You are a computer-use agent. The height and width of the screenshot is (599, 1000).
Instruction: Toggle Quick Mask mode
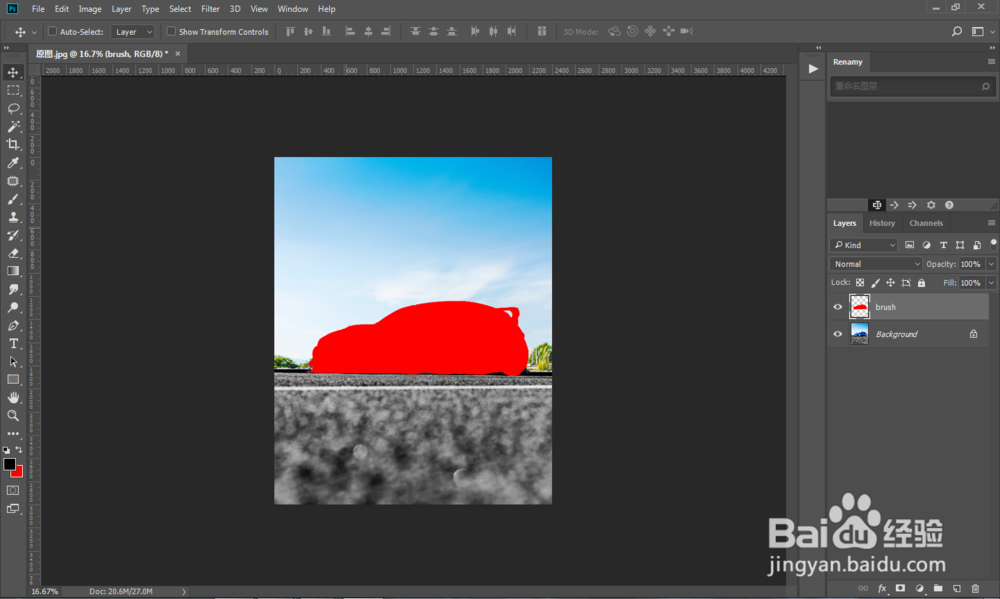coord(13,491)
